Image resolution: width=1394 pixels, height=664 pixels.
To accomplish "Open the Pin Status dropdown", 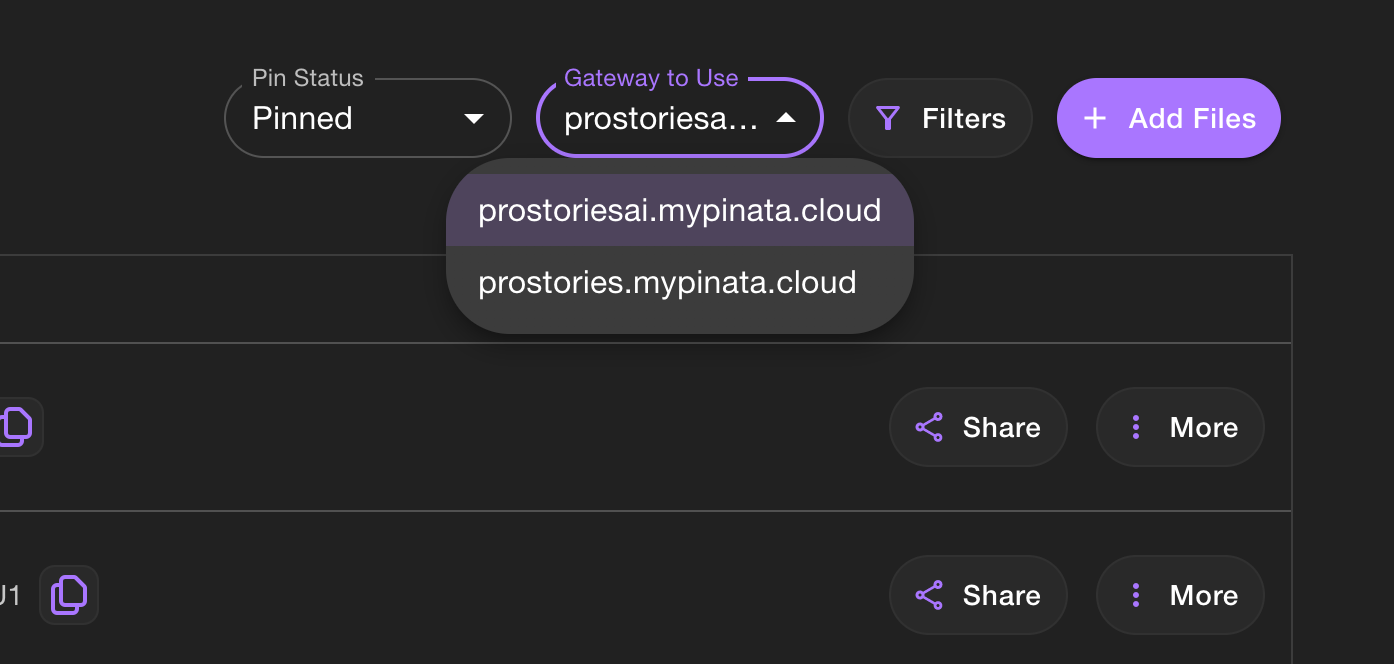I will click(368, 118).
